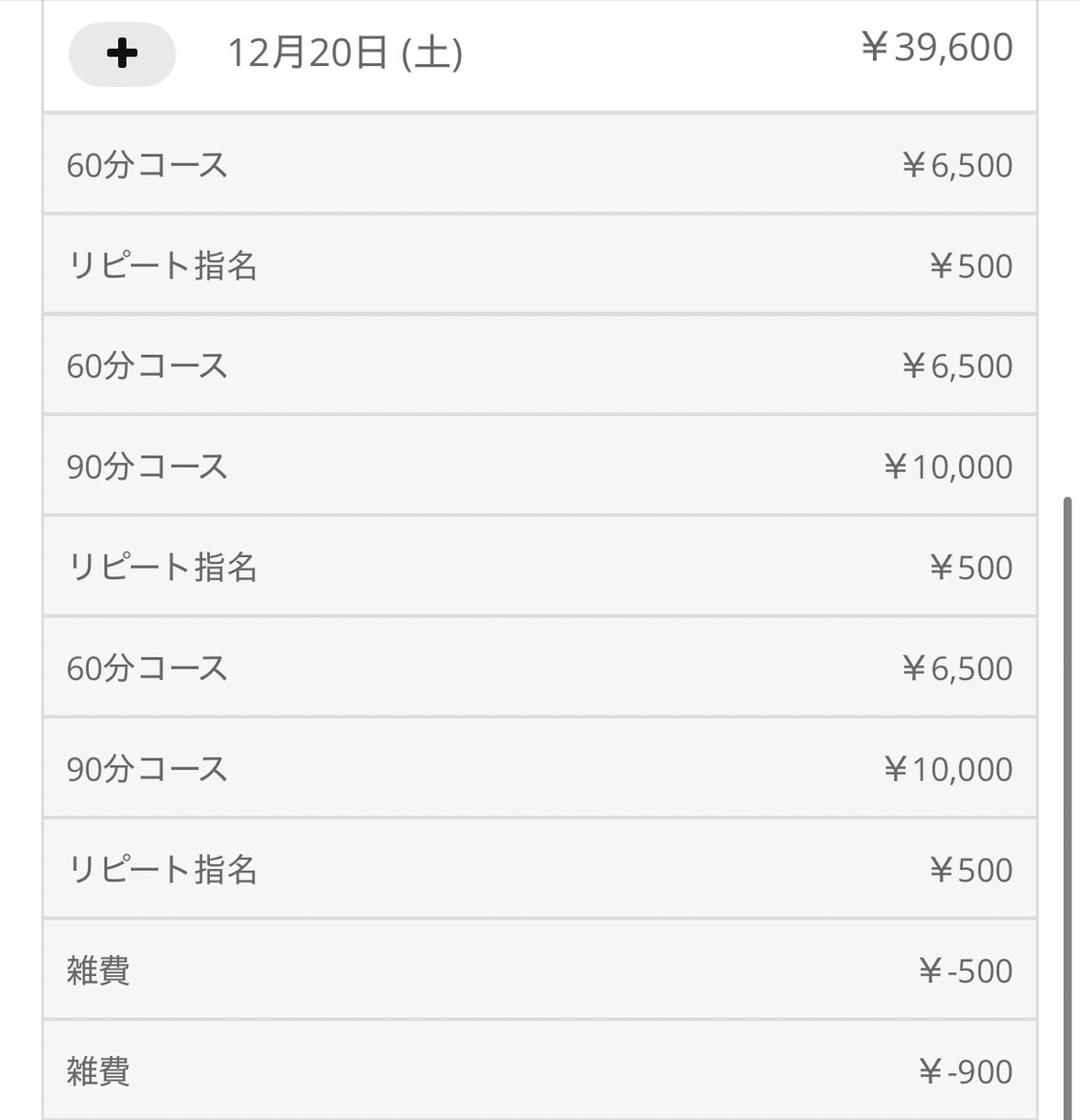Select the third リピート指名 row label
Viewport: 1080px width, 1120px height.
(x=162, y=870)
